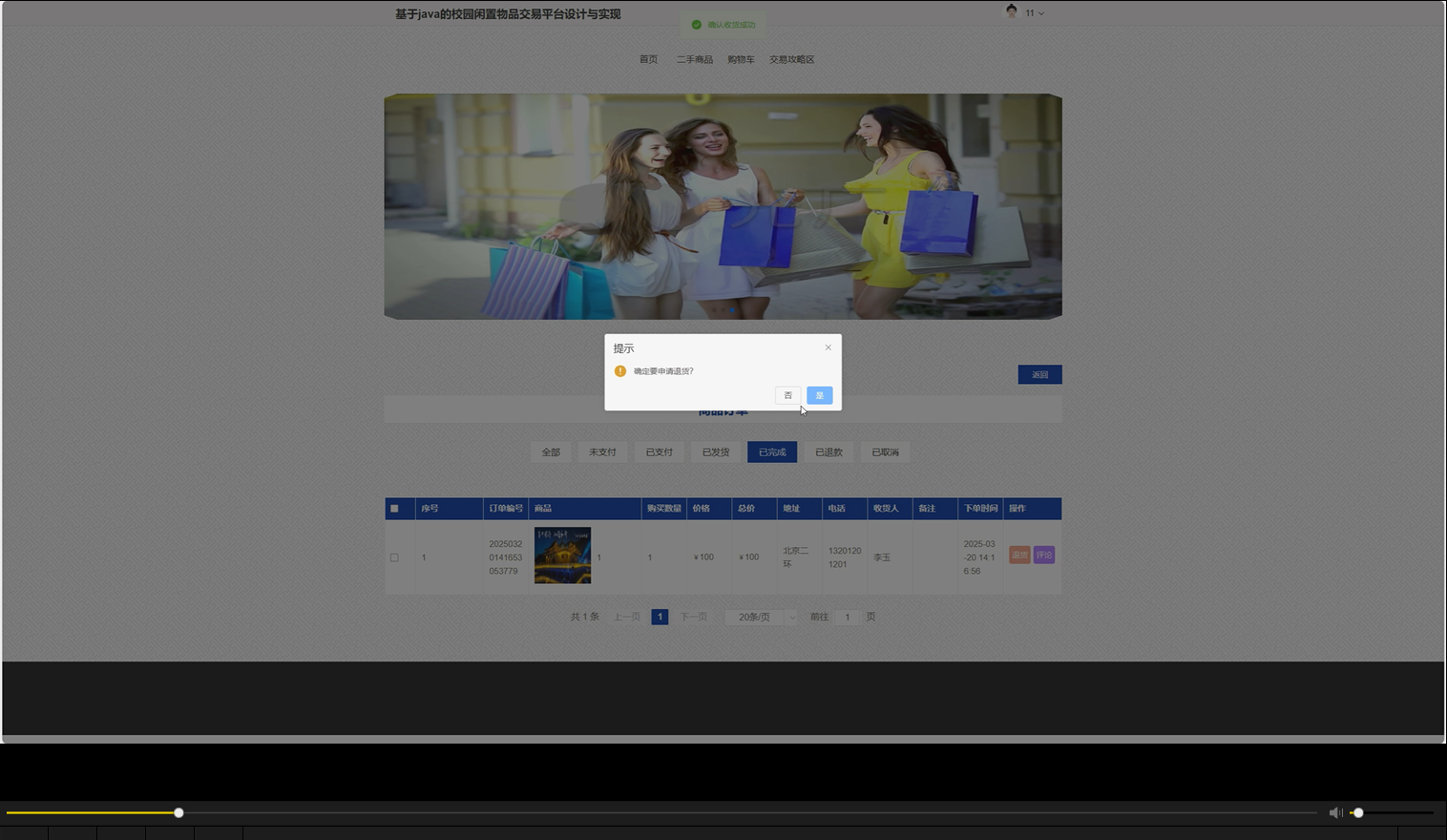Image resolution: width=1447 pixels, height=840 pixels.
Task: Check the checkbox for order row 1
Action: point(395,556)
